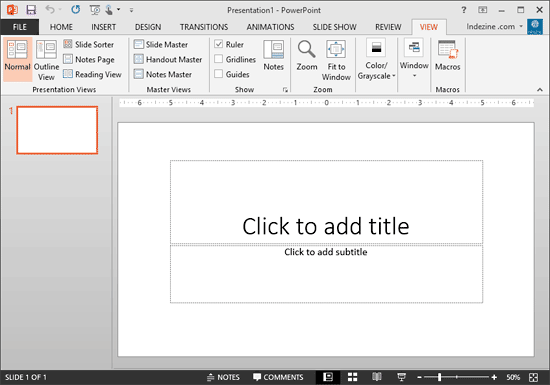Click SLIDE 1 OF 1 indicator
The image size is (550, 385).
pos(26,377)
